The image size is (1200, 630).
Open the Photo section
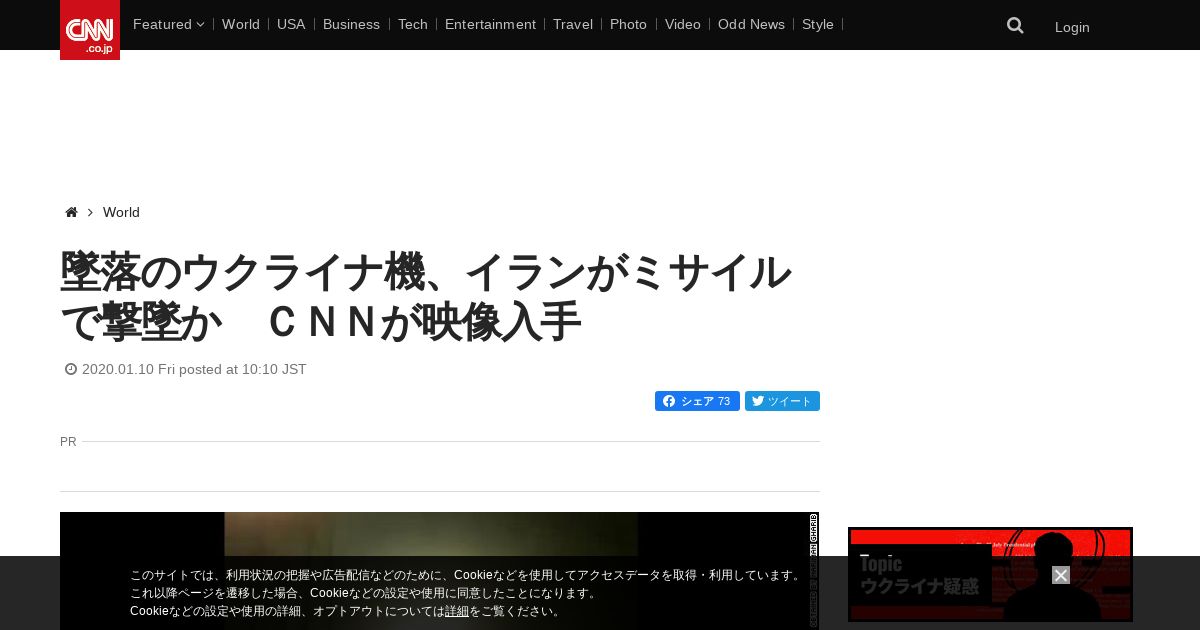point(628,24)
